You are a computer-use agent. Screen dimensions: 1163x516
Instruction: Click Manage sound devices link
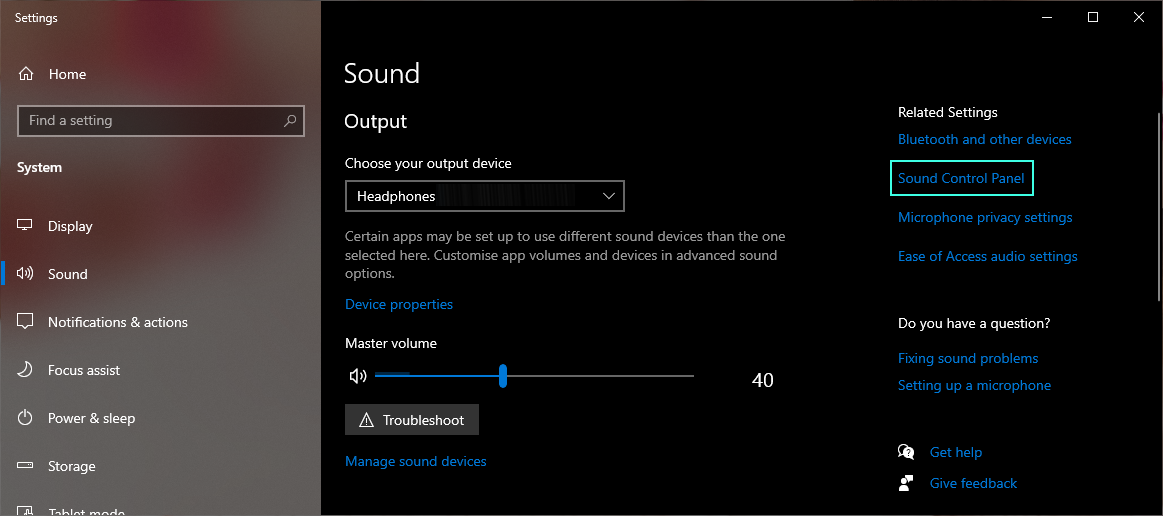click(416, 461)
